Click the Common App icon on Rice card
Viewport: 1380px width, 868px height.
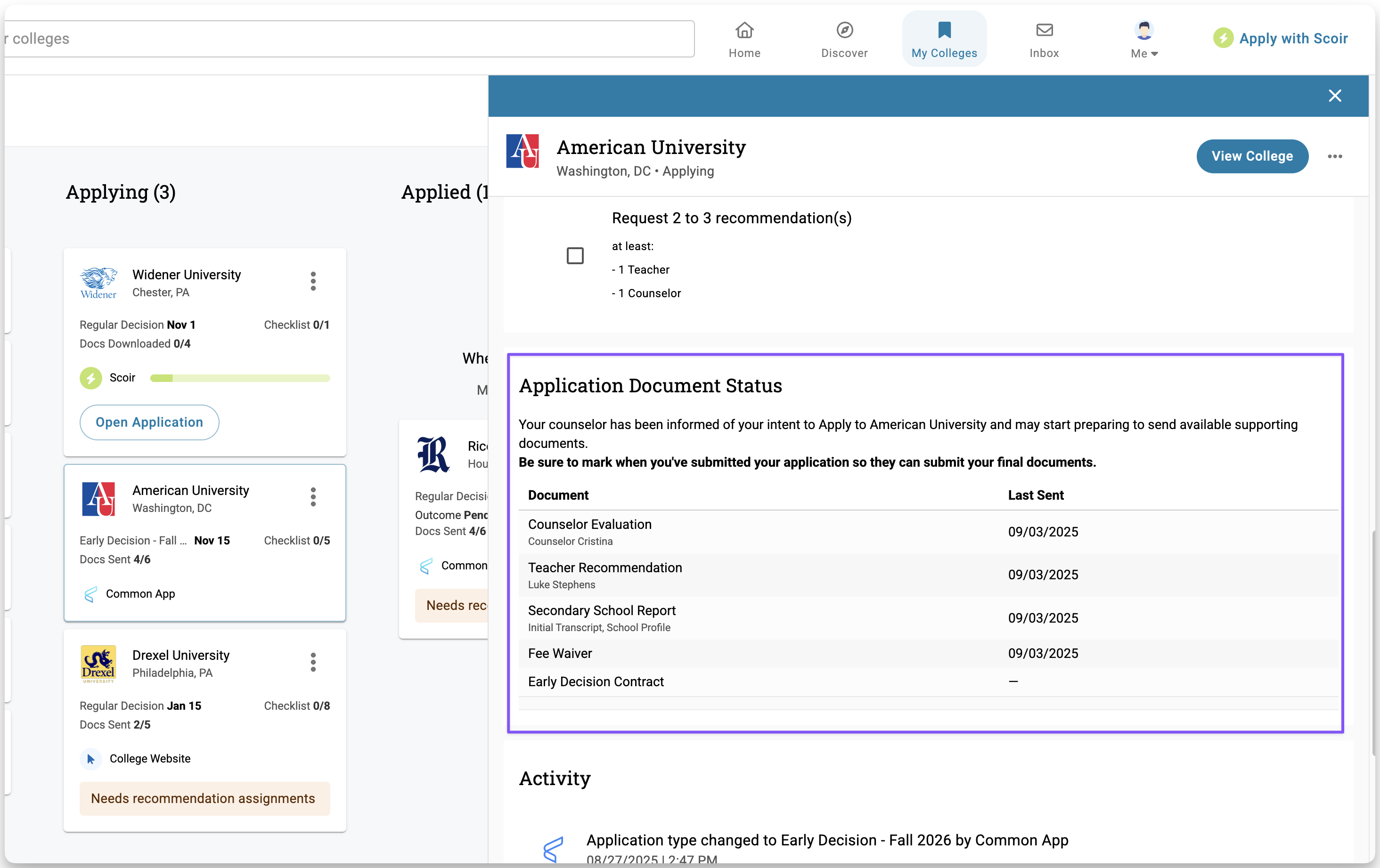tap(425, 566)
